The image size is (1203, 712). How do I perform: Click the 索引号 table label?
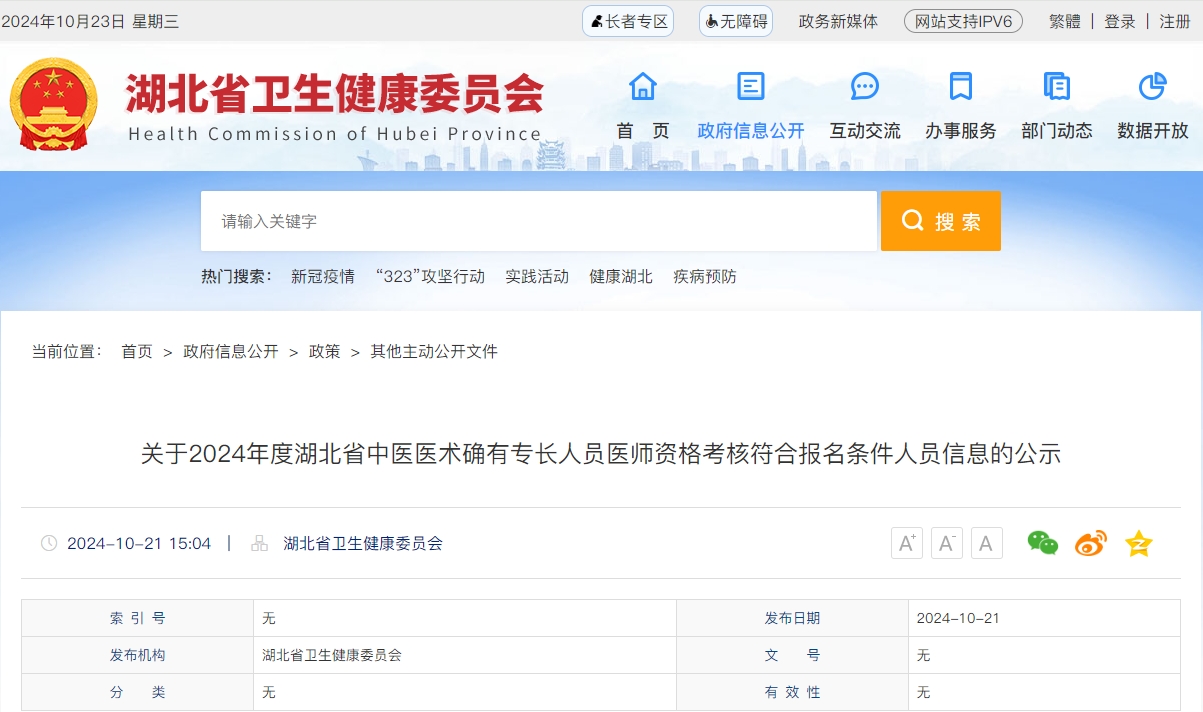138,619
